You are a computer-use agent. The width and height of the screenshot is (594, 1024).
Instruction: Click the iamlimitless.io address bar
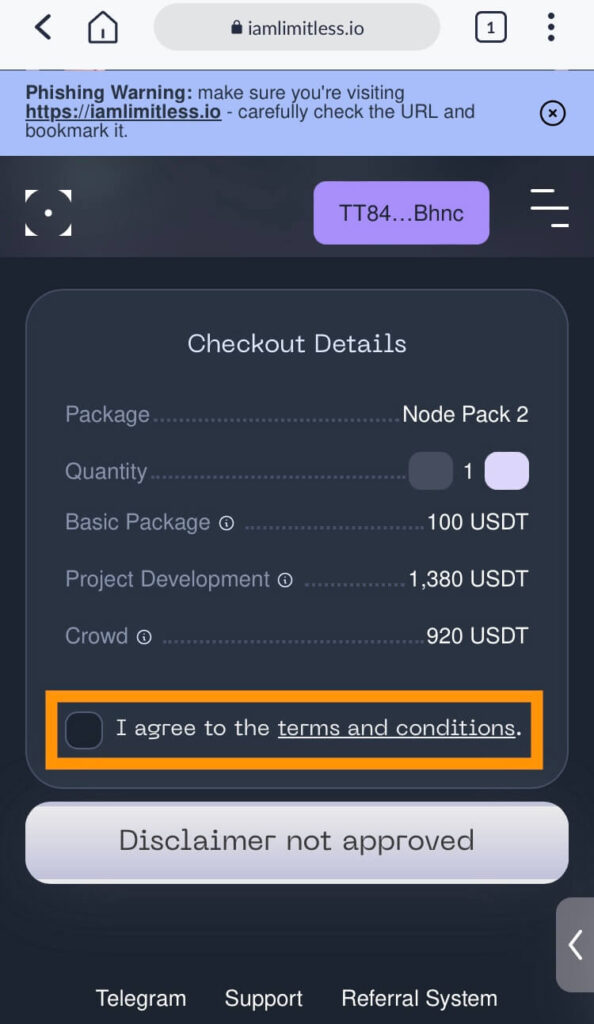coord(296,28)
